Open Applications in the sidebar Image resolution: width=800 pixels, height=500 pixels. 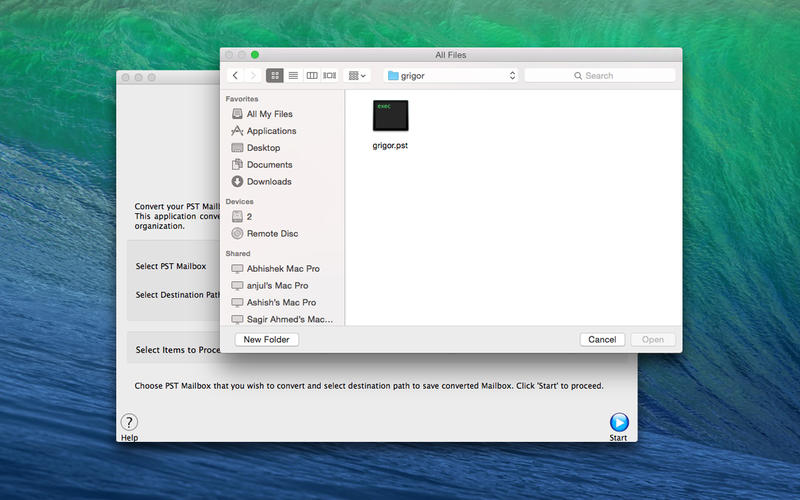271,131
